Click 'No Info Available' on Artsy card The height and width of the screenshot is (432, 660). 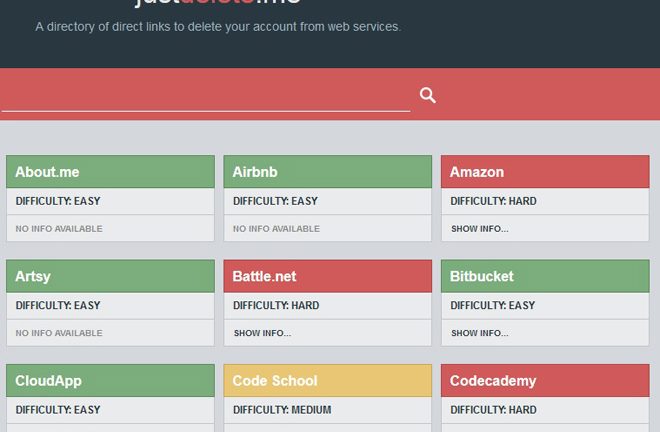point(59,333)
